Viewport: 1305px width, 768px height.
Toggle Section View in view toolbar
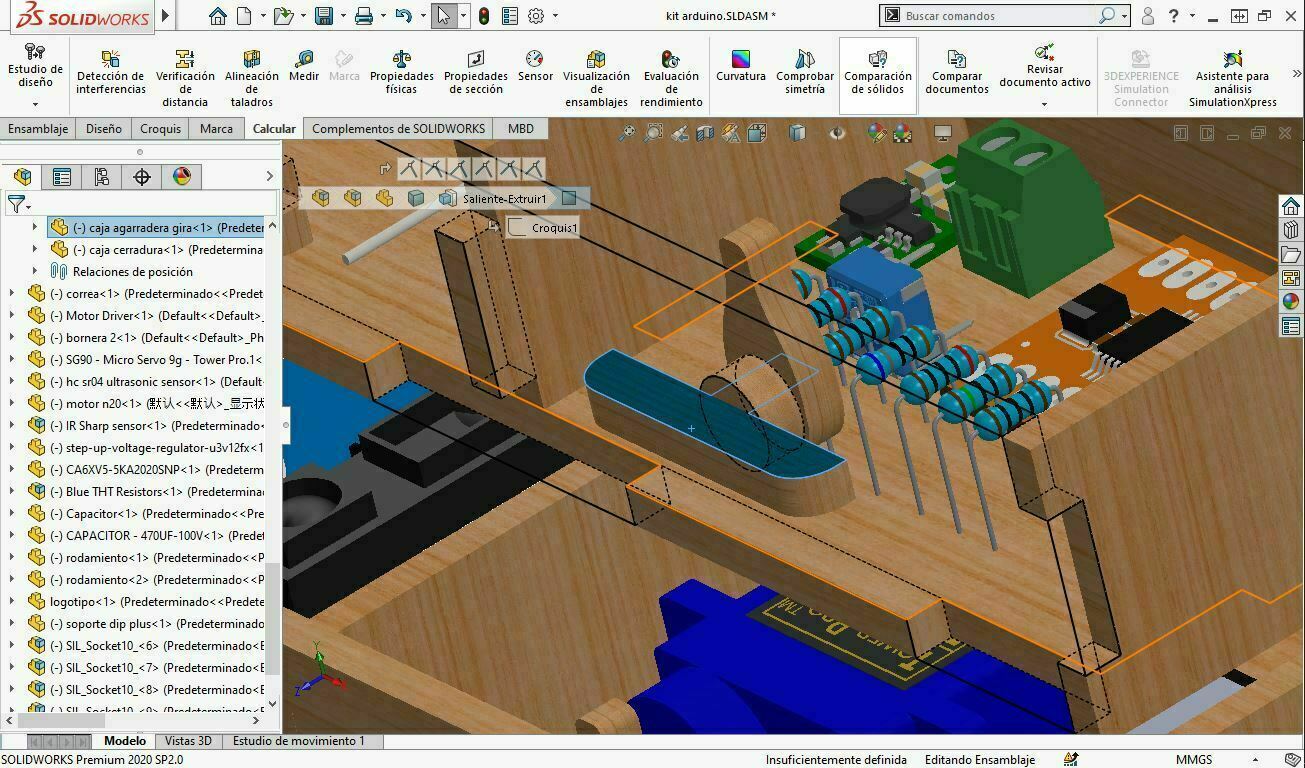[x=705, y=133]
